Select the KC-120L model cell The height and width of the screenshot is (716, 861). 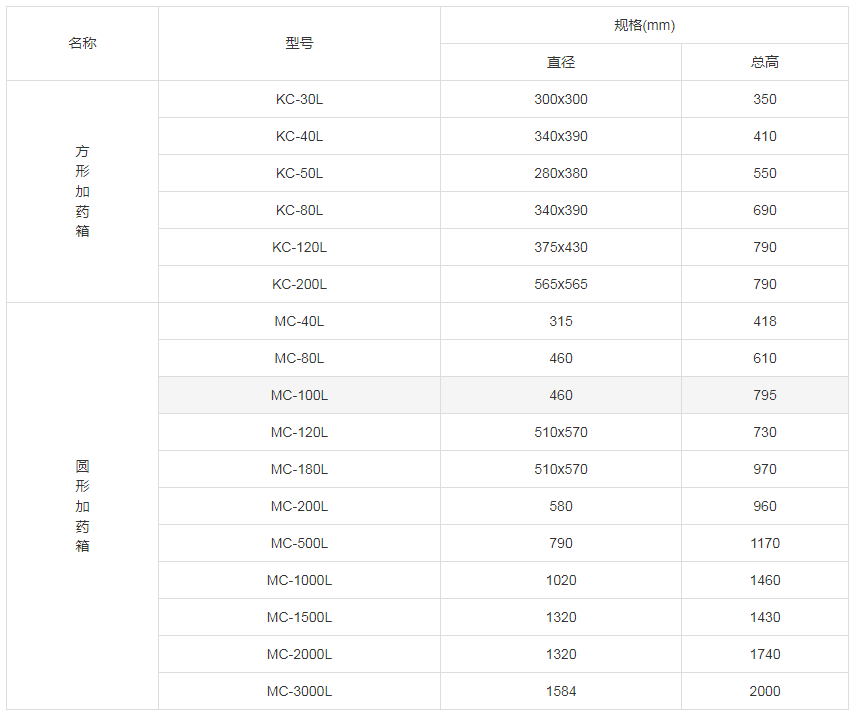tap(299, 247)
